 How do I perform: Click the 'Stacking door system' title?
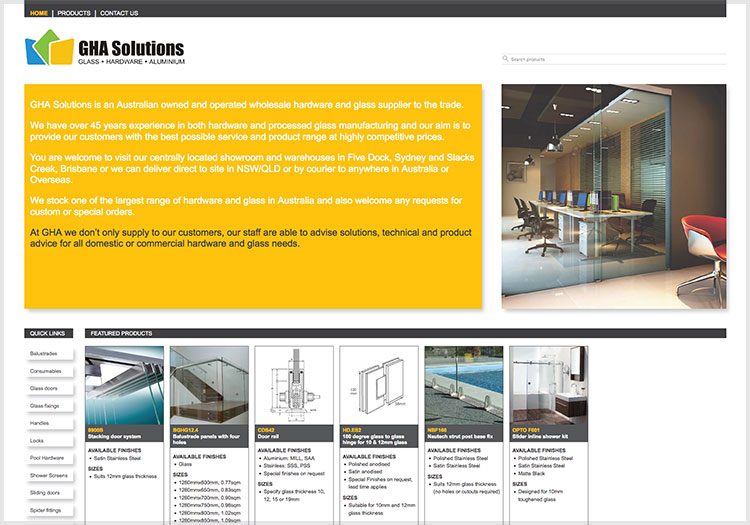(x=114, y=437)
